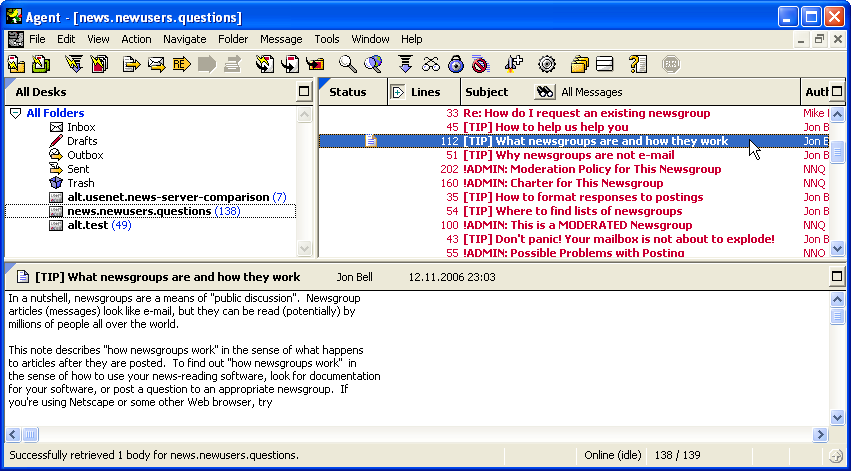Click the red ignore-thread toolbar icon
Screen dimensions: 851x471
480,65
